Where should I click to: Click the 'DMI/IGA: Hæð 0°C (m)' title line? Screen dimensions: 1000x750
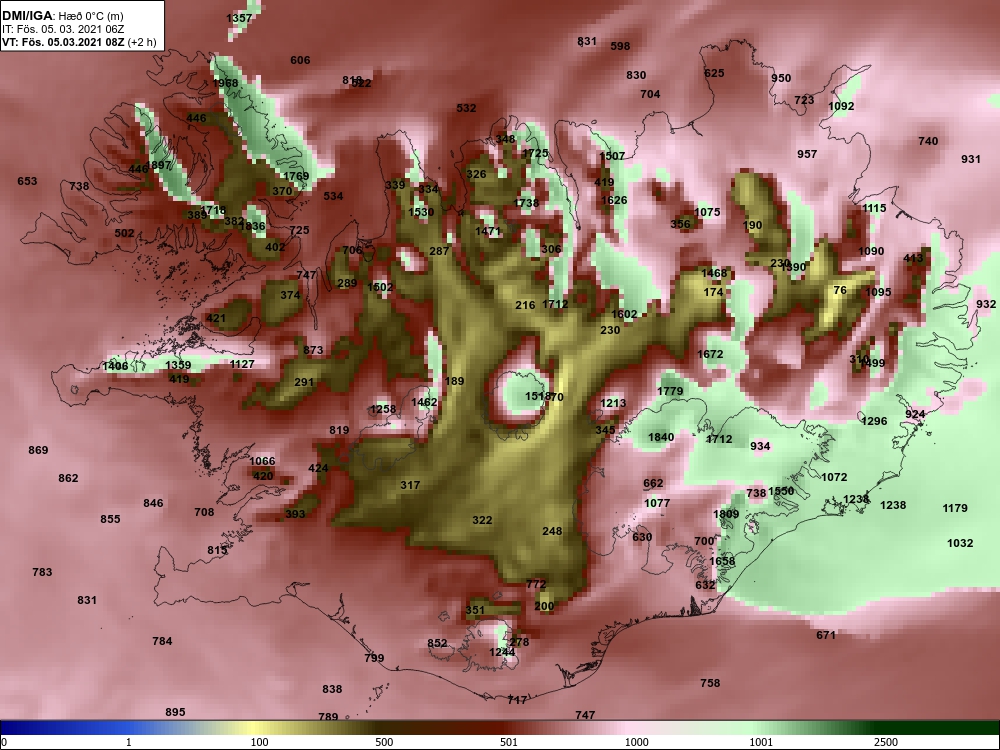tap(62, 16)
